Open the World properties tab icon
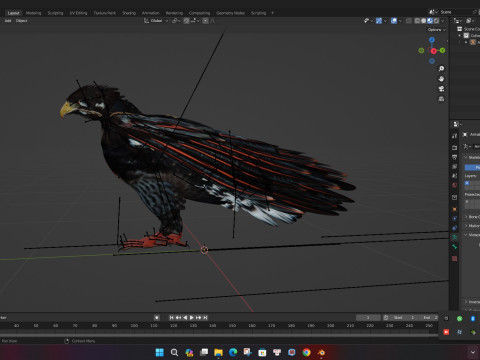The width and height of the screenshot is (480, 360). (x=455, y=185)
